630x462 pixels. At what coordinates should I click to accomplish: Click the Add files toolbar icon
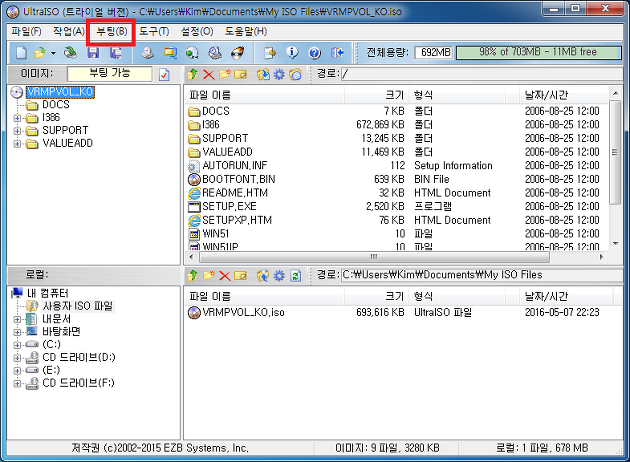270,53
